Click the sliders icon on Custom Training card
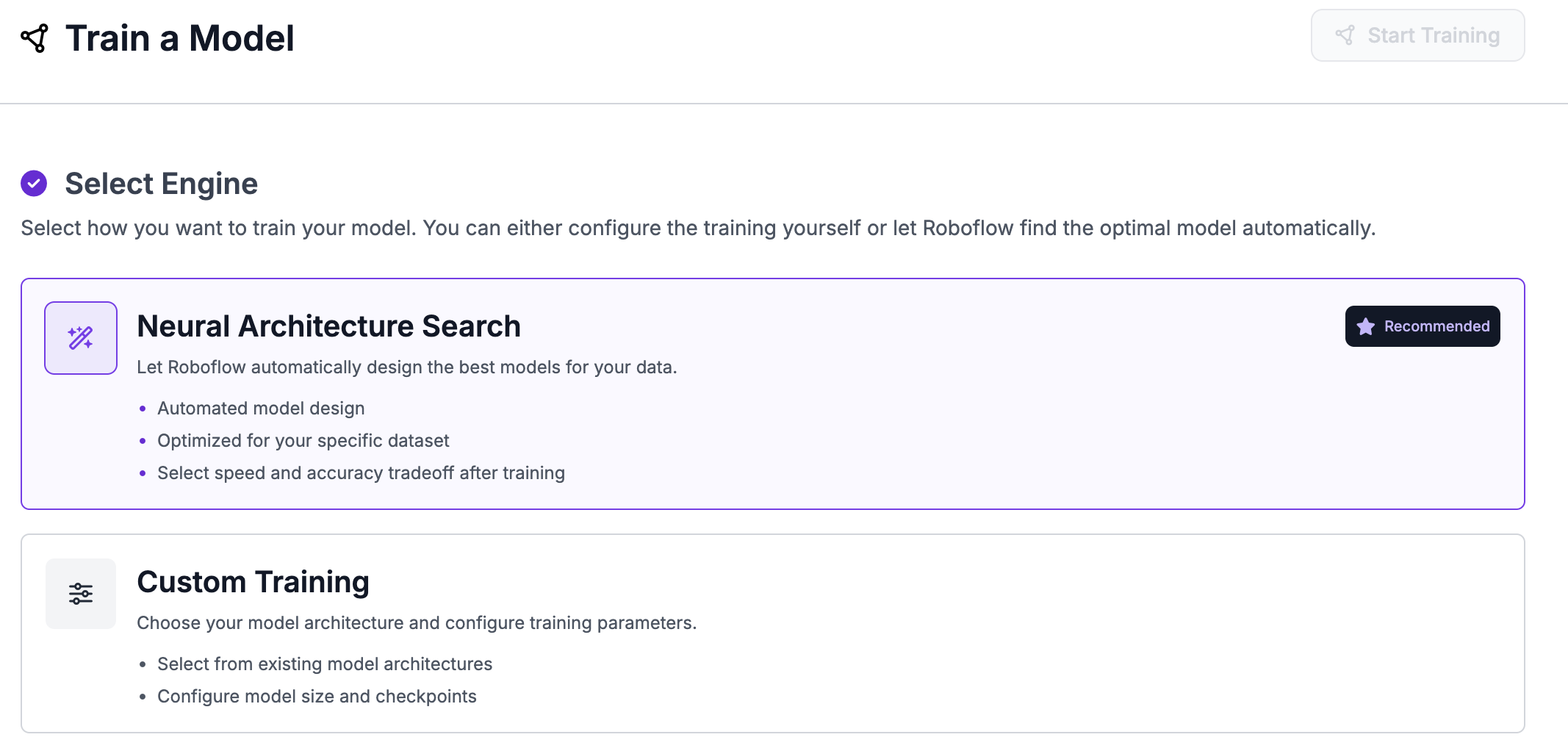This screenshot has height=751, width=1568. point(80,593)
